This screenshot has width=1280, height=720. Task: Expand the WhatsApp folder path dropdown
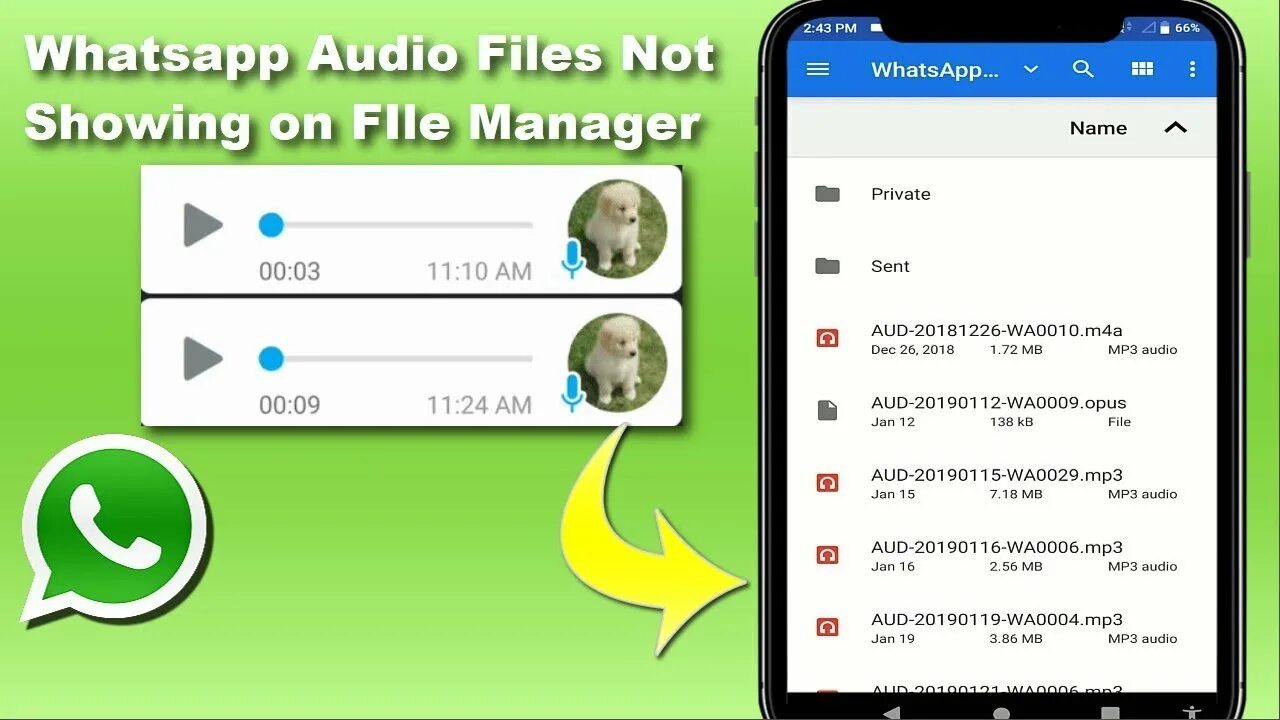[1031, 70]
